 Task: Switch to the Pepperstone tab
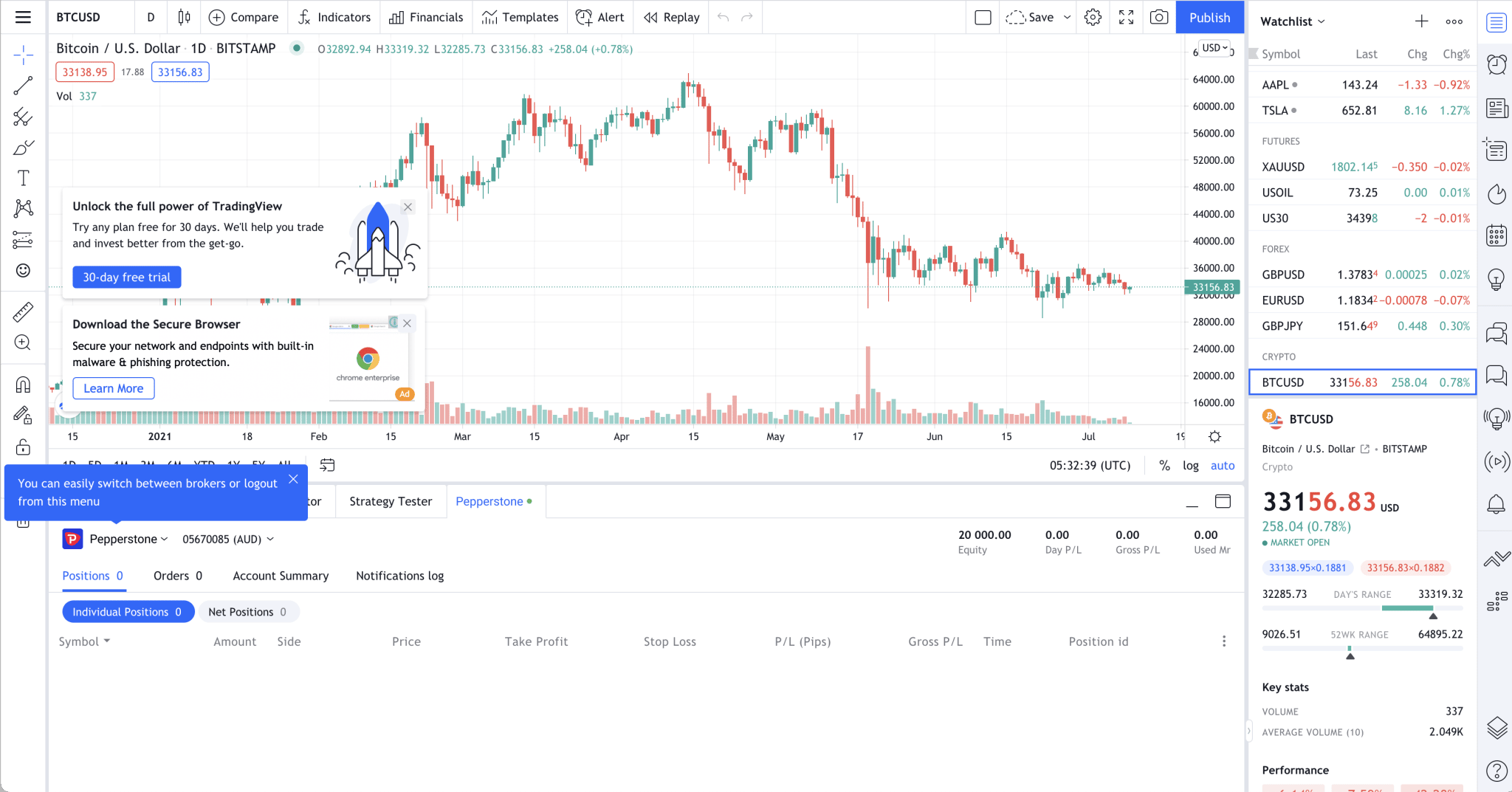pos(493,501)
